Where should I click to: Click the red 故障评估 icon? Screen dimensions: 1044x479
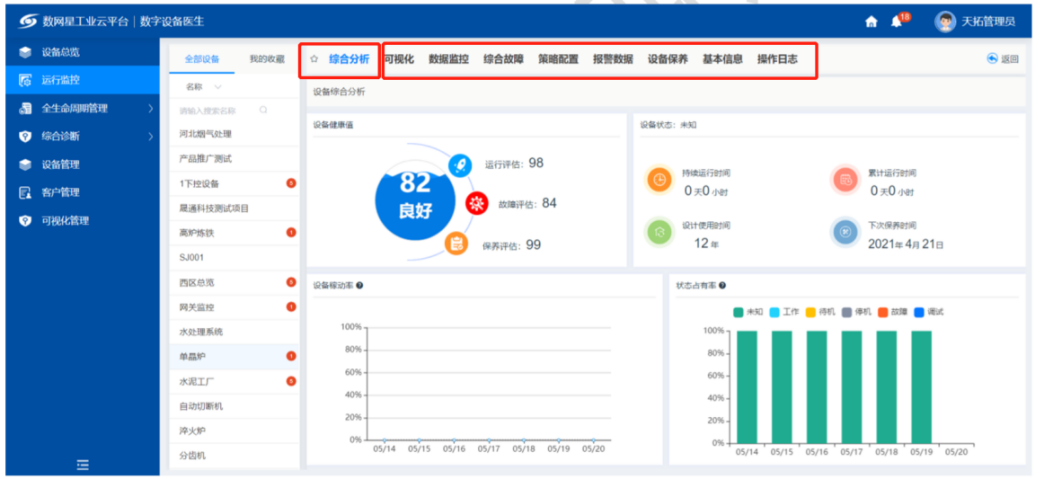coord(478,205)
